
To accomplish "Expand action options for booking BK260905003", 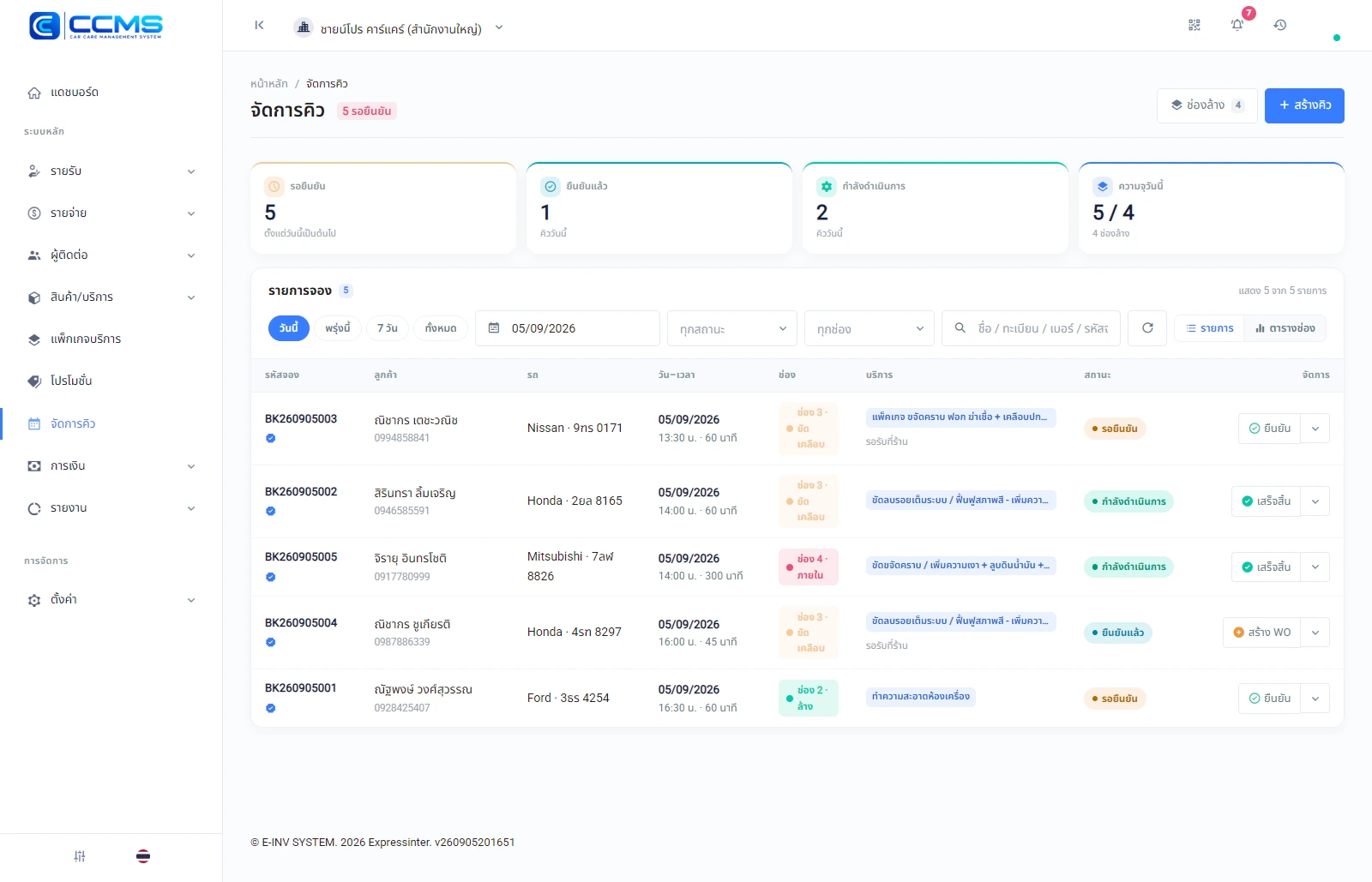I will [x=1315, y=429].
